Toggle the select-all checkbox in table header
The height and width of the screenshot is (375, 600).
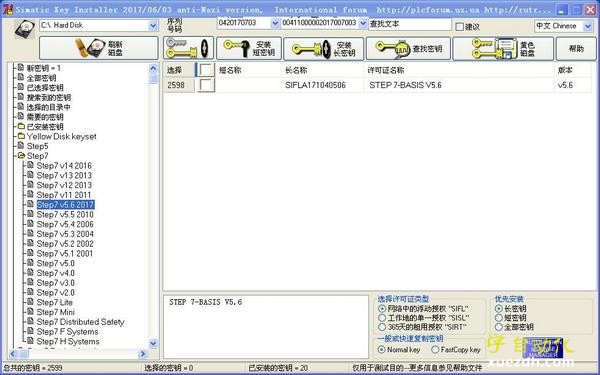(x=205, y=70)
